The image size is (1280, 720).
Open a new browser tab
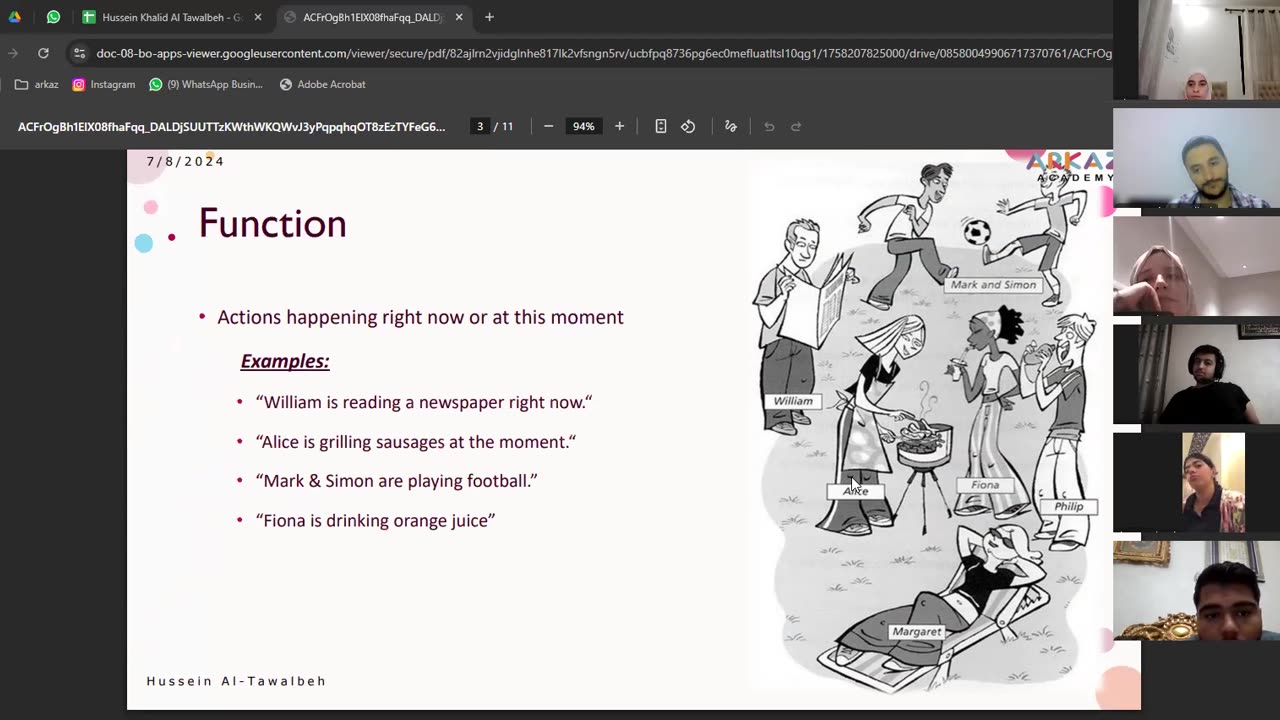489,17
